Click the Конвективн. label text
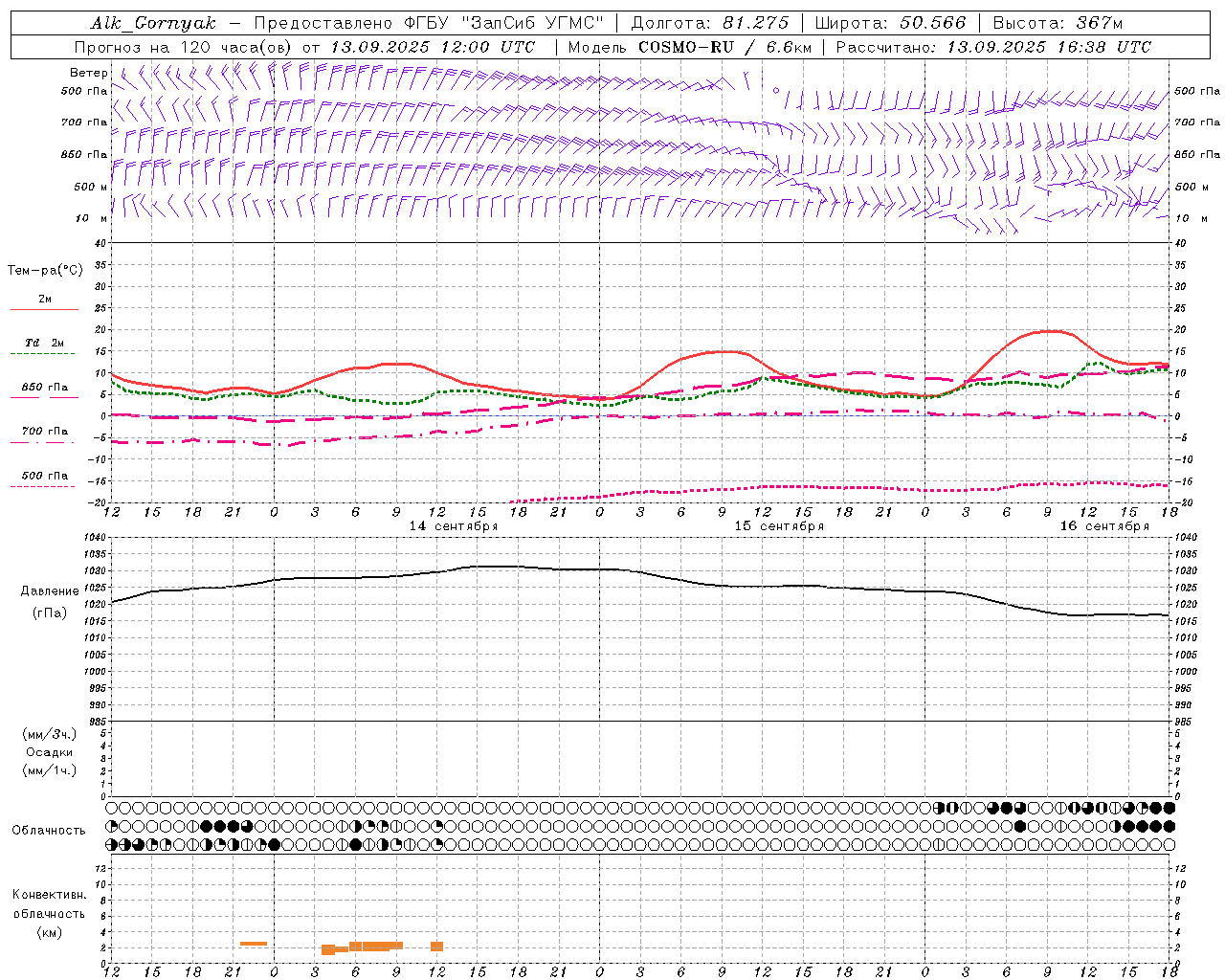This screenshot has width=1225, height=980. point(49,895)
